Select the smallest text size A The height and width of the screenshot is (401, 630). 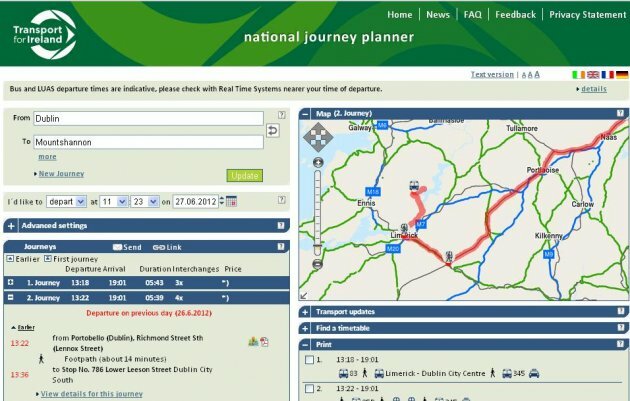pyautogui.click(x=524, y=75)
